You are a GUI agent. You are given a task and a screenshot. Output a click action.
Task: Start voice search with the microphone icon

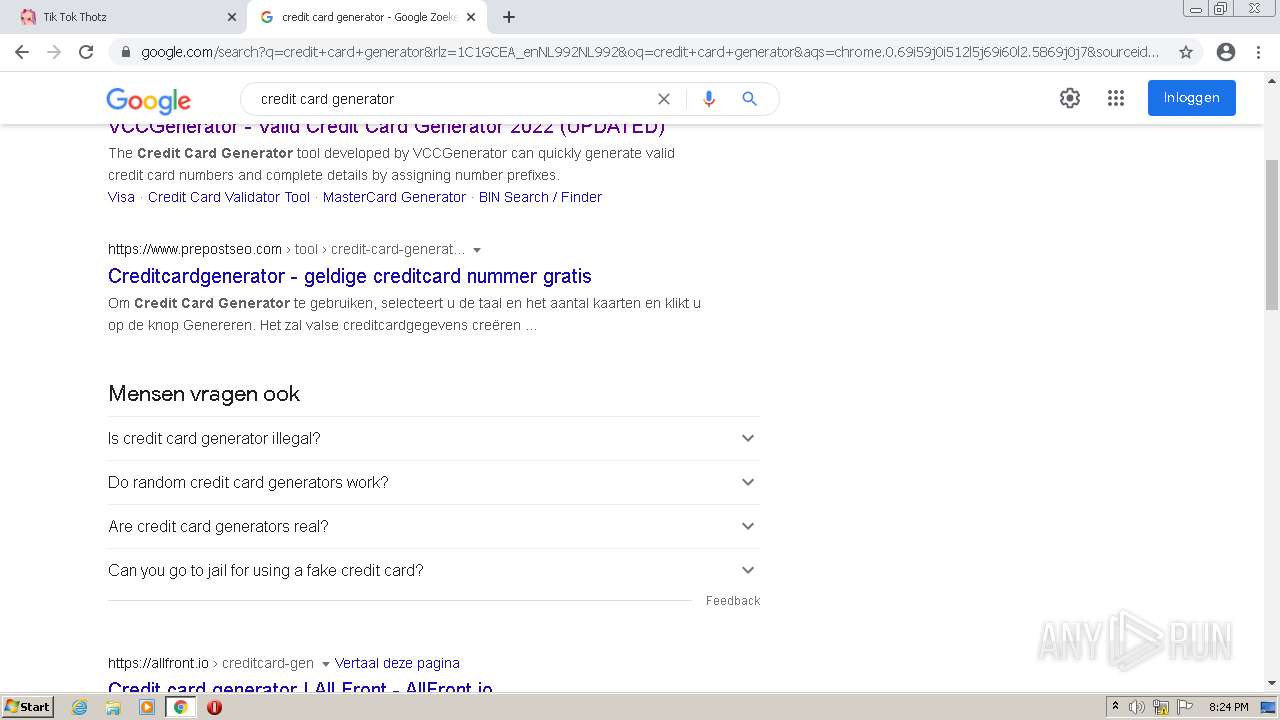(709, 99)
